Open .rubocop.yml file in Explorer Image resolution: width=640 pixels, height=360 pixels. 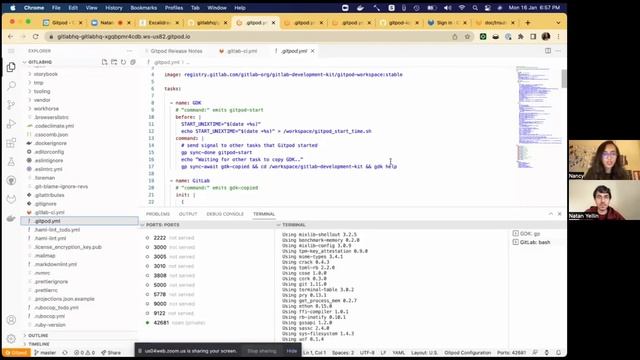[x=49, y=316]
